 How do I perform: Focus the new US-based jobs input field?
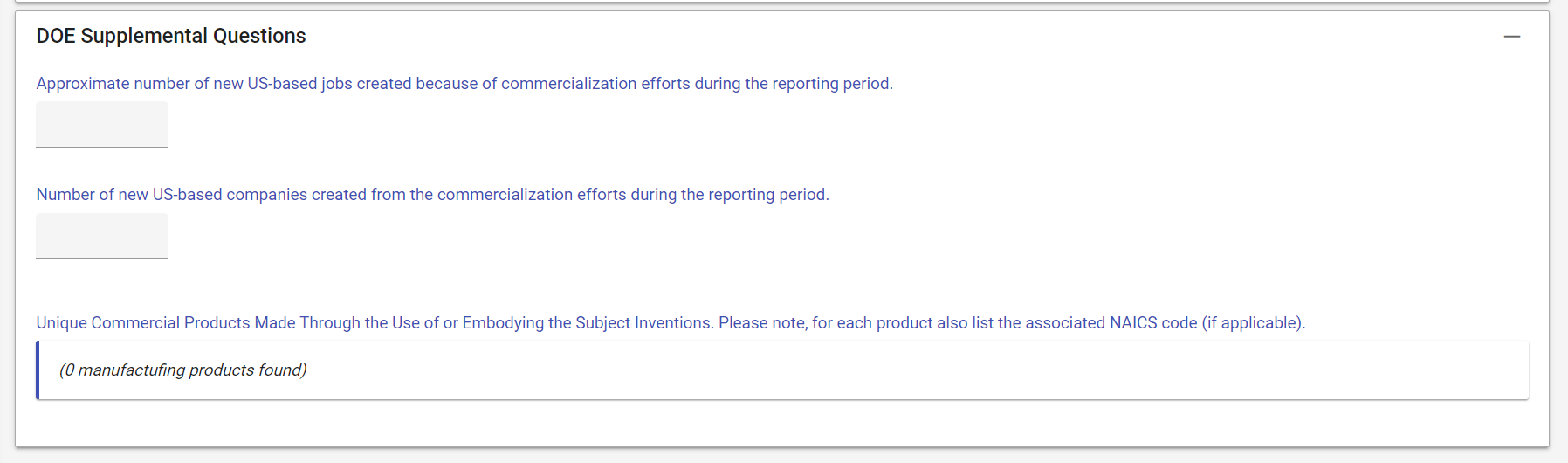102,124
